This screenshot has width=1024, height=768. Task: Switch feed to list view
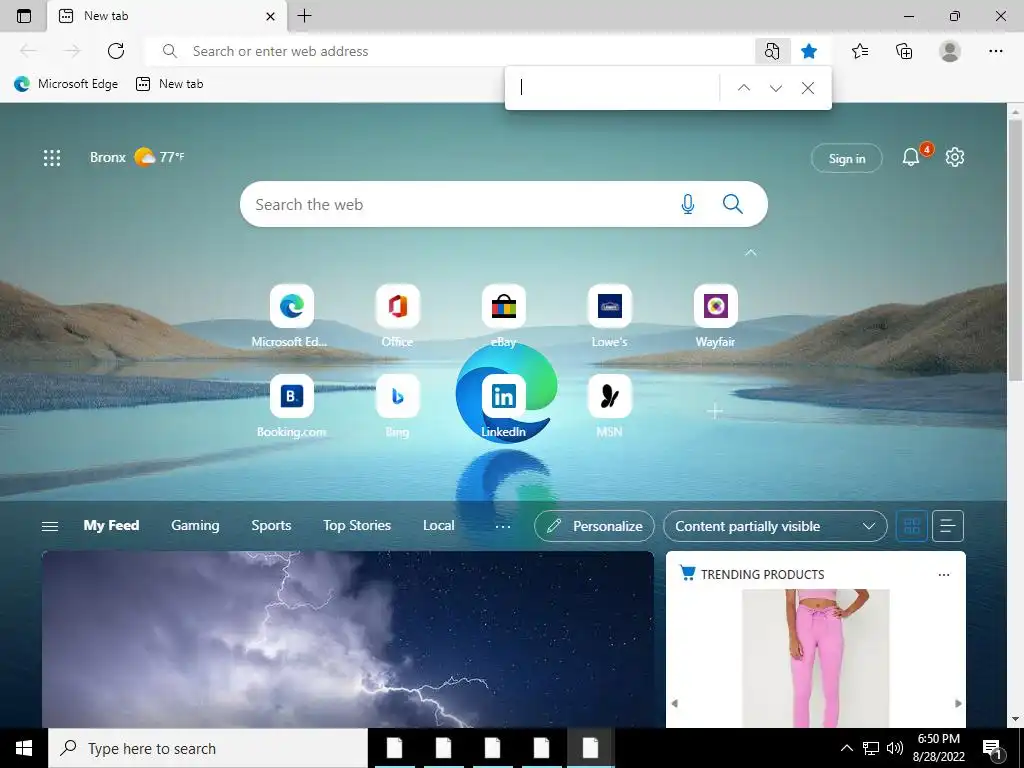coord(948,526)
